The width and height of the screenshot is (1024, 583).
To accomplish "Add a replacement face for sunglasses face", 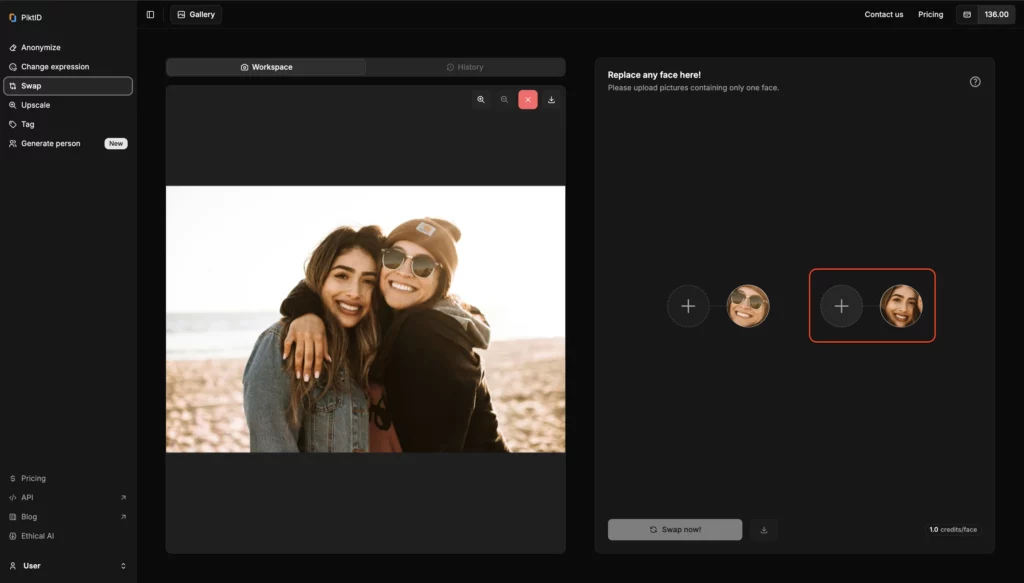I will pyautogui.click(x=688, y=306).
